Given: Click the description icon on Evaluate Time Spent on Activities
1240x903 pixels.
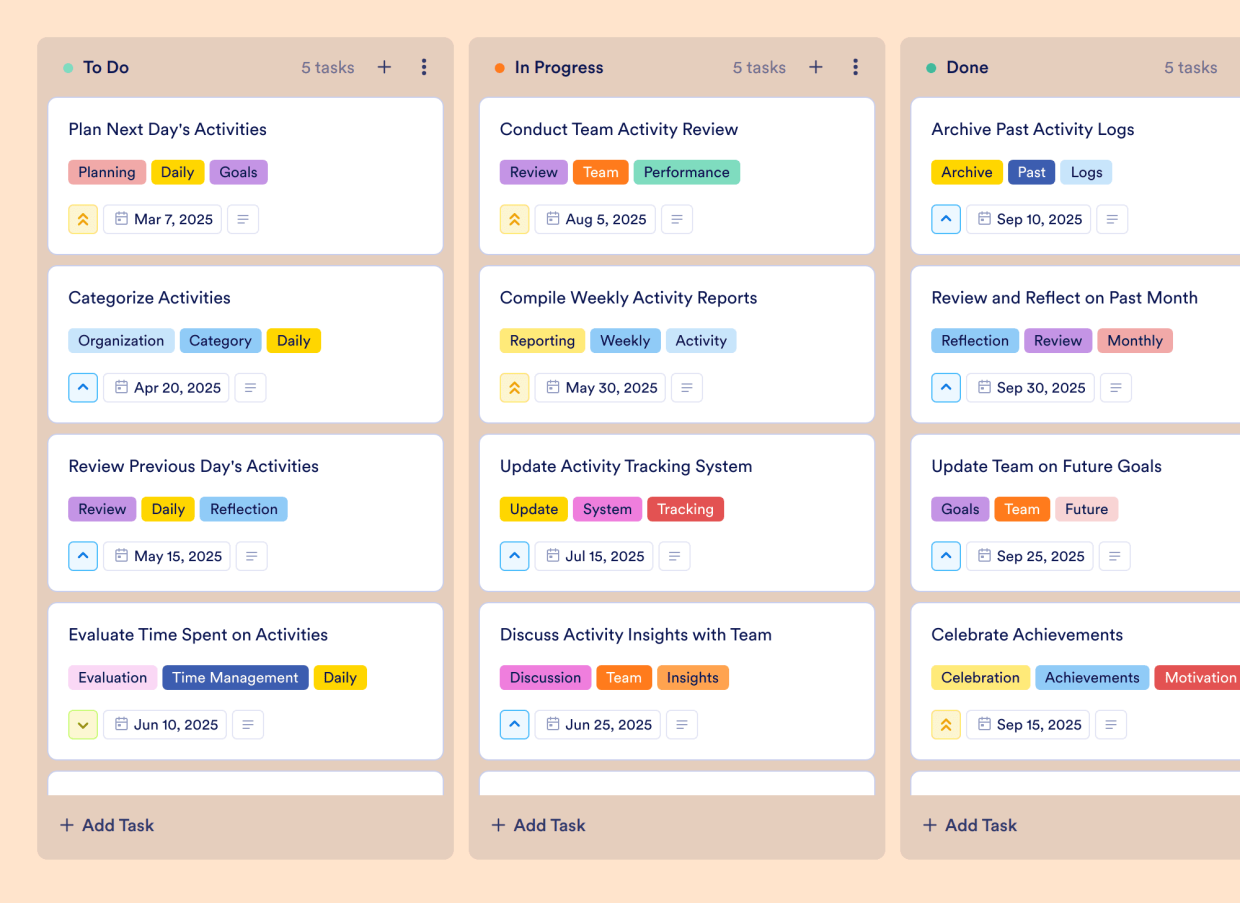Looking at the screenshot, I should tap(248, 724).
